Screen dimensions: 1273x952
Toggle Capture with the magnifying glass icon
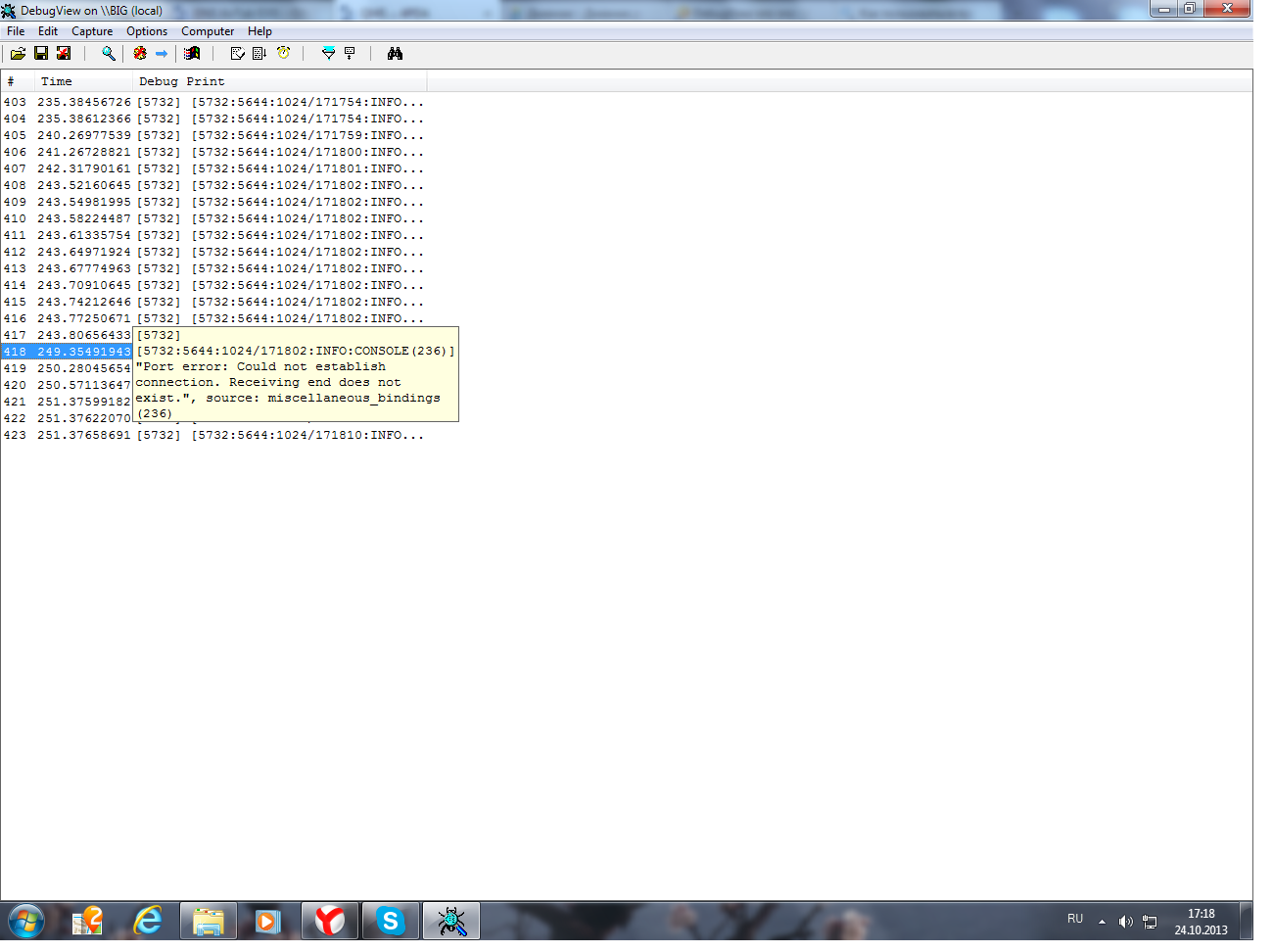point(109,54)
